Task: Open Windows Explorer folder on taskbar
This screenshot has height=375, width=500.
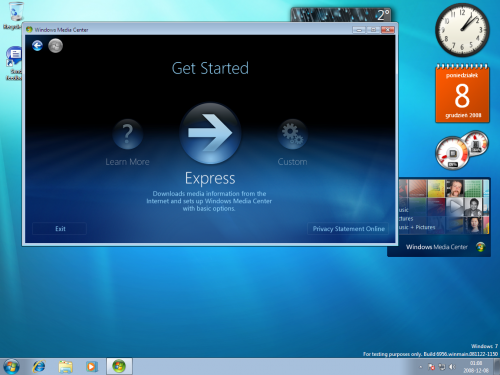Action: click(66, 366)
